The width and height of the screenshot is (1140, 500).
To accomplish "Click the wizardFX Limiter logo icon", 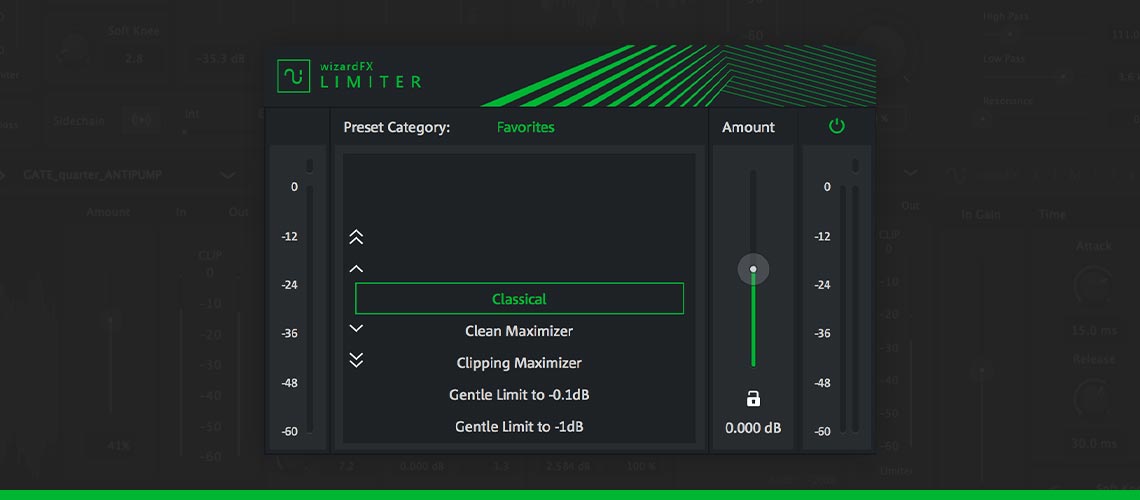I will pos(294,76).
